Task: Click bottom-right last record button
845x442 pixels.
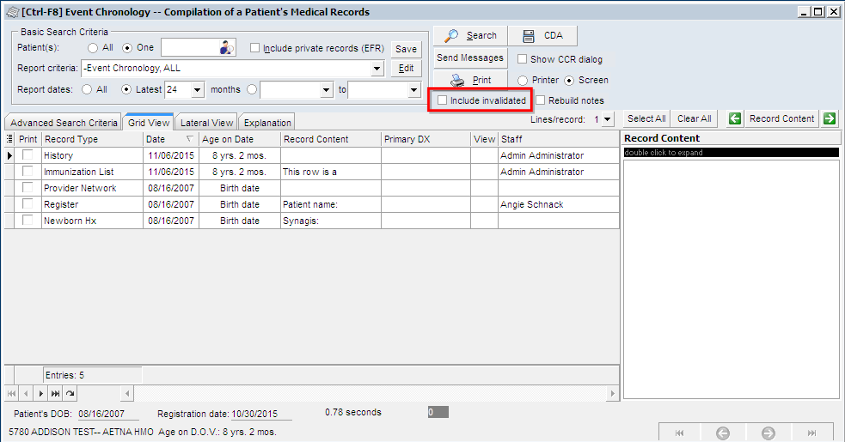Action: click(812, 432)
